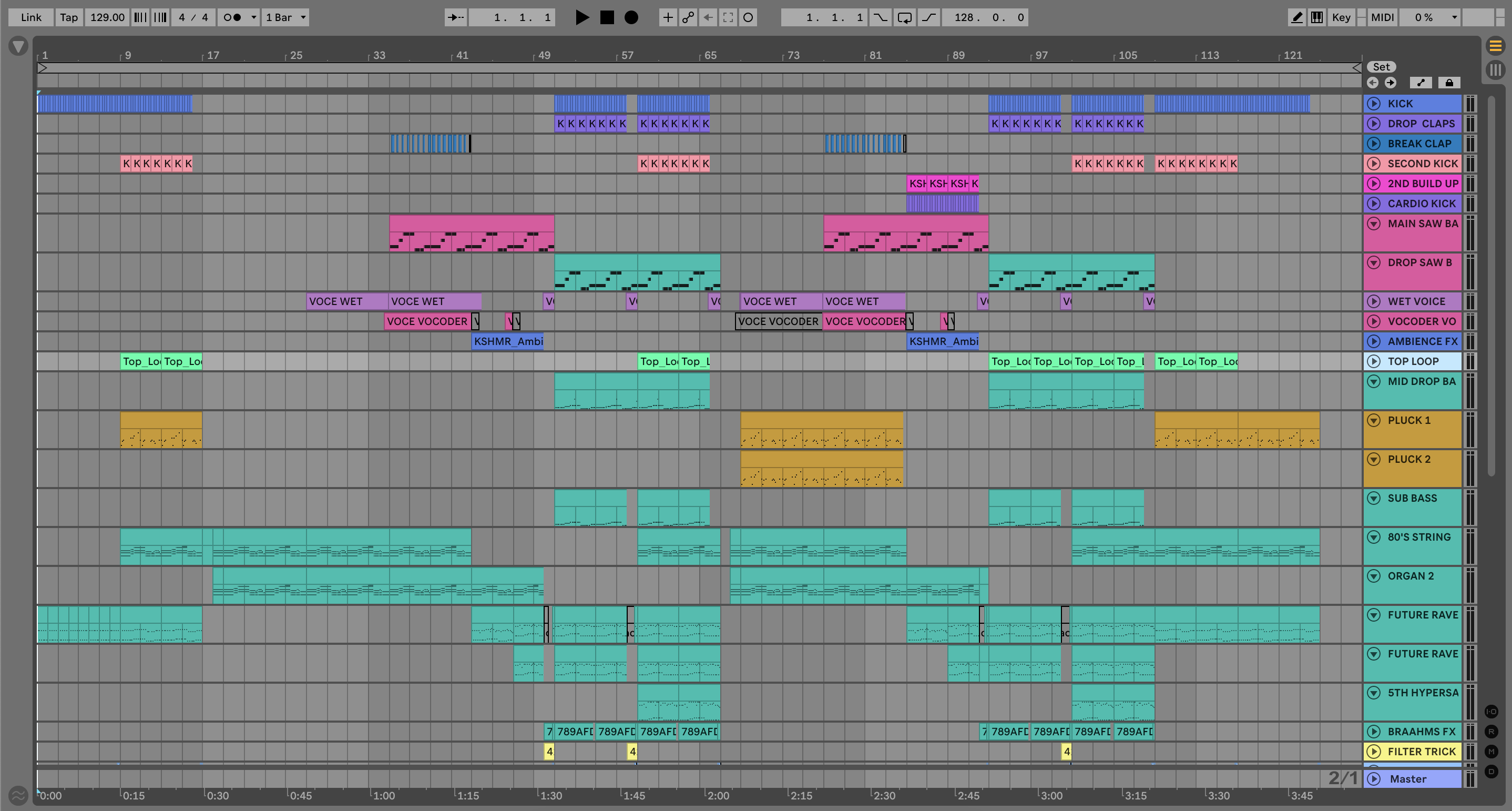Toggle Punch-In switch icon
Screen dimensions: 1512x811
click(880, 17)
